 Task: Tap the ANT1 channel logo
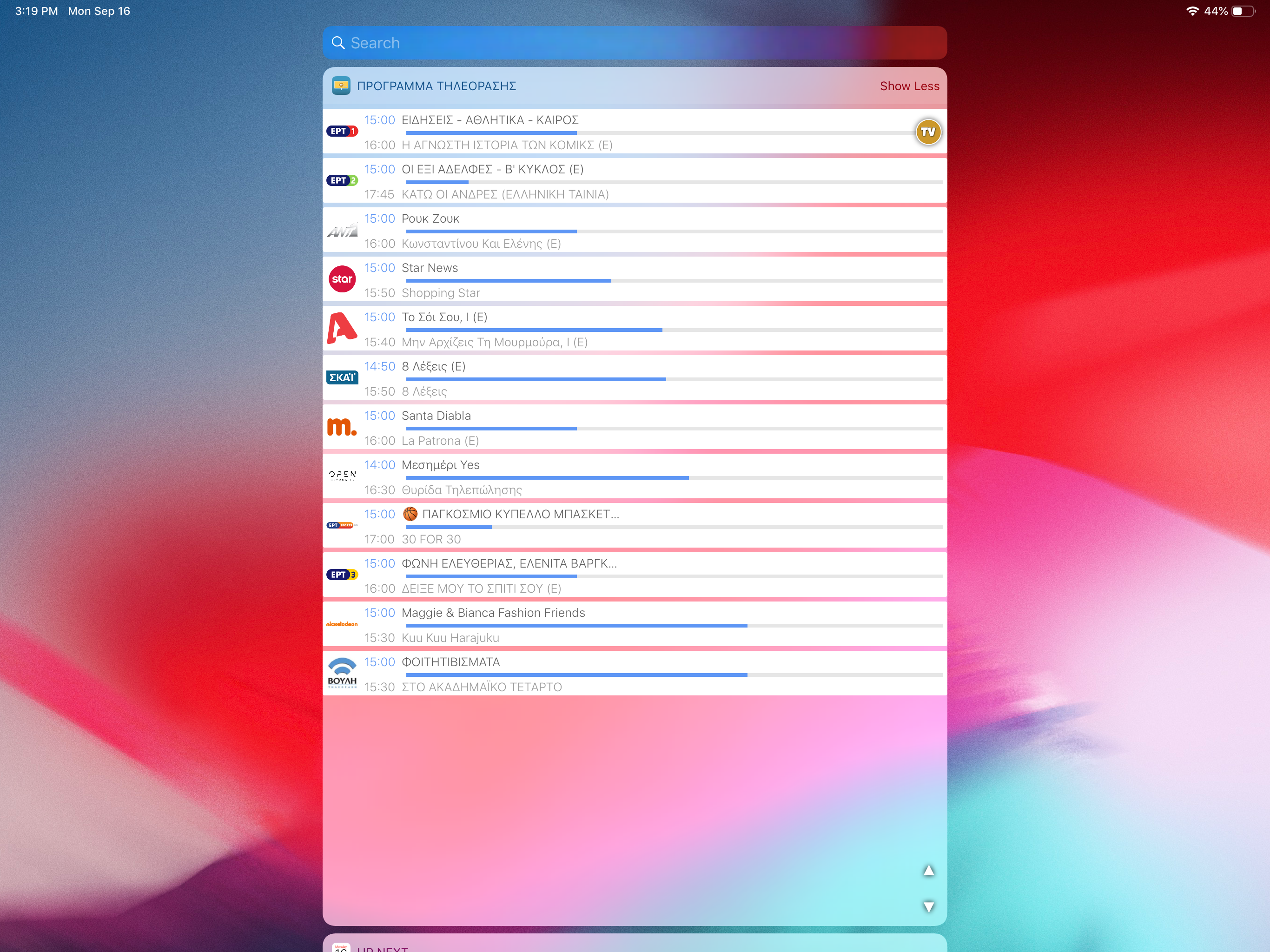(x=342, y=230)
